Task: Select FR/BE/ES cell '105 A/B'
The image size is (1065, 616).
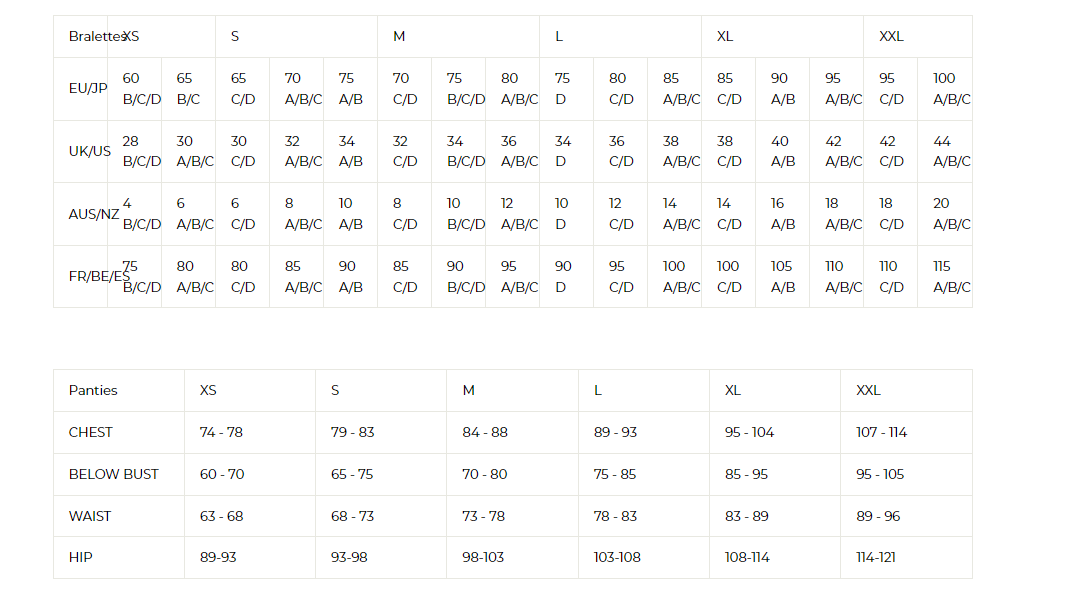Action: 782,276
